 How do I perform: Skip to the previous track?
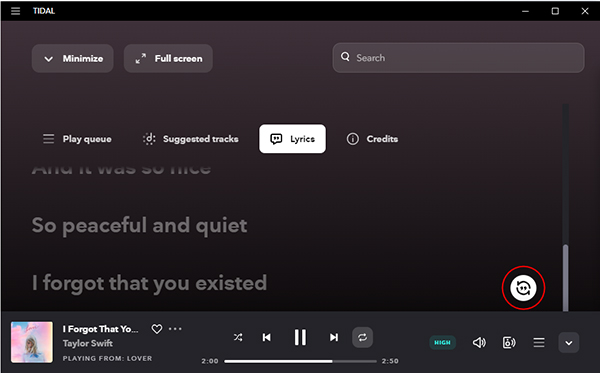coord(267,337)
